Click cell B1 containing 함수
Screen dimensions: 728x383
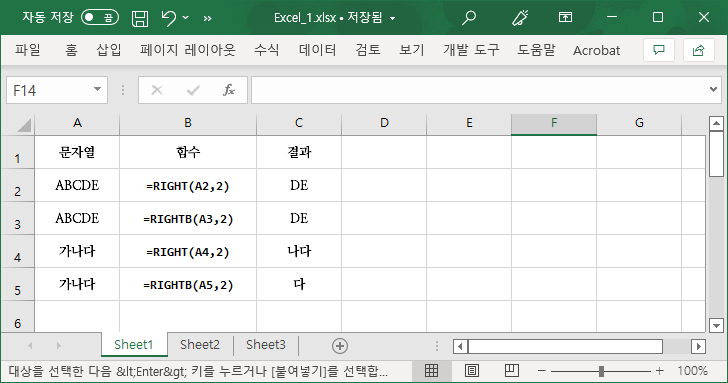click(188, 152)
